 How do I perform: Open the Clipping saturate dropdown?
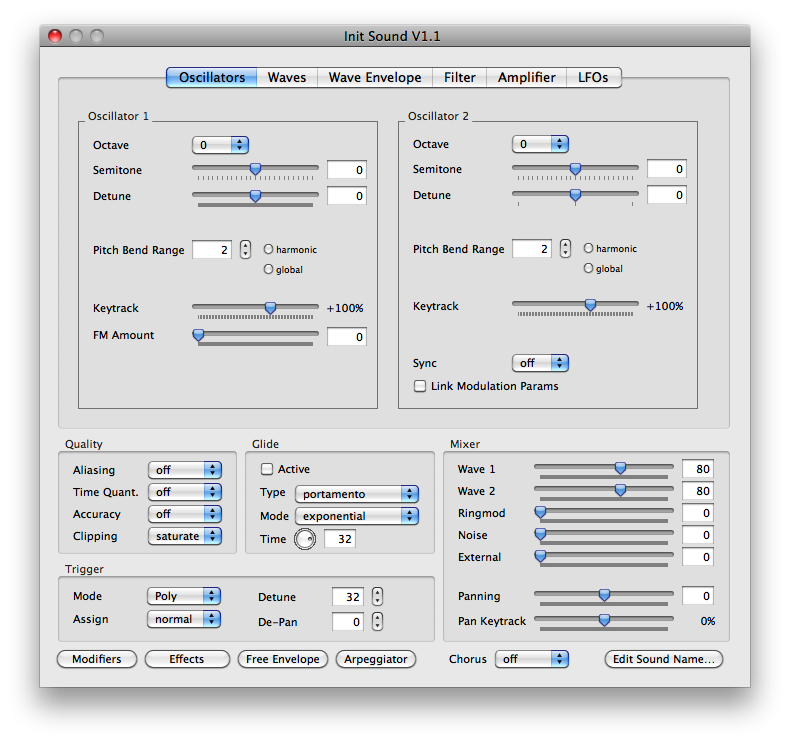click(185, 536)
